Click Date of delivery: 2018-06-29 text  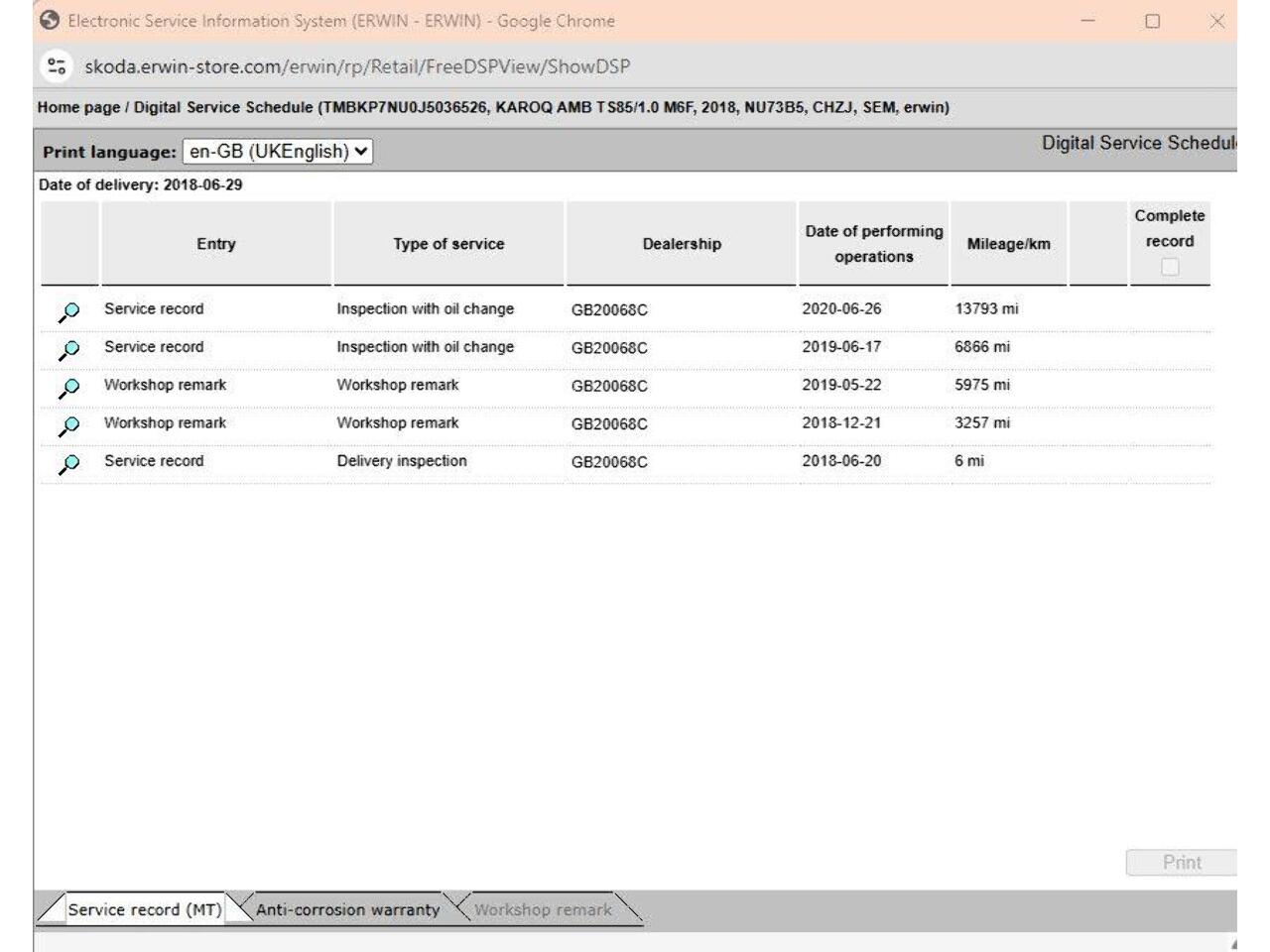pos(140,184)
